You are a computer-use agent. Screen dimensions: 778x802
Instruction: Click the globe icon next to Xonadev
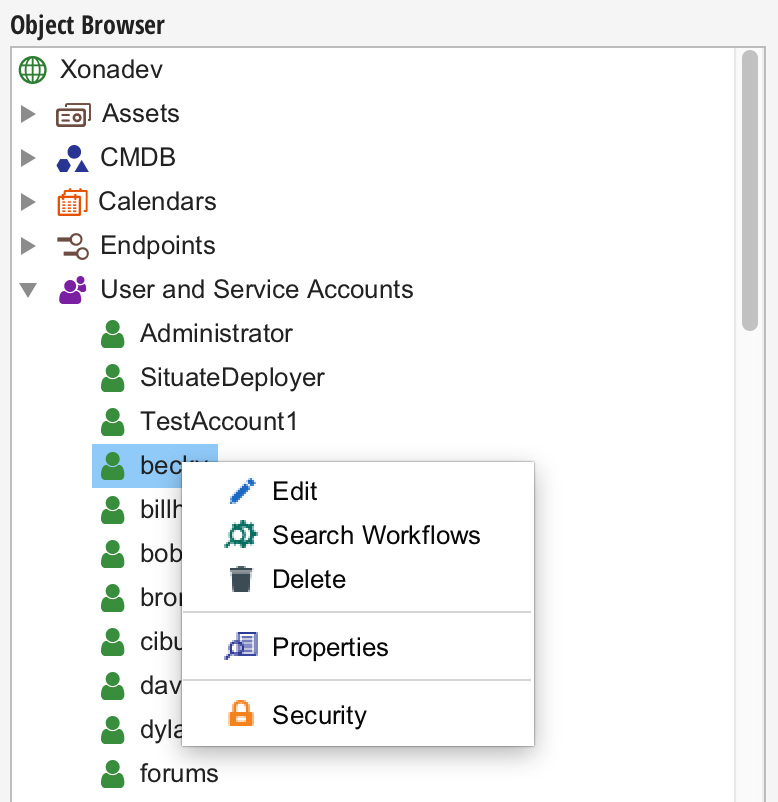point(31,70)
